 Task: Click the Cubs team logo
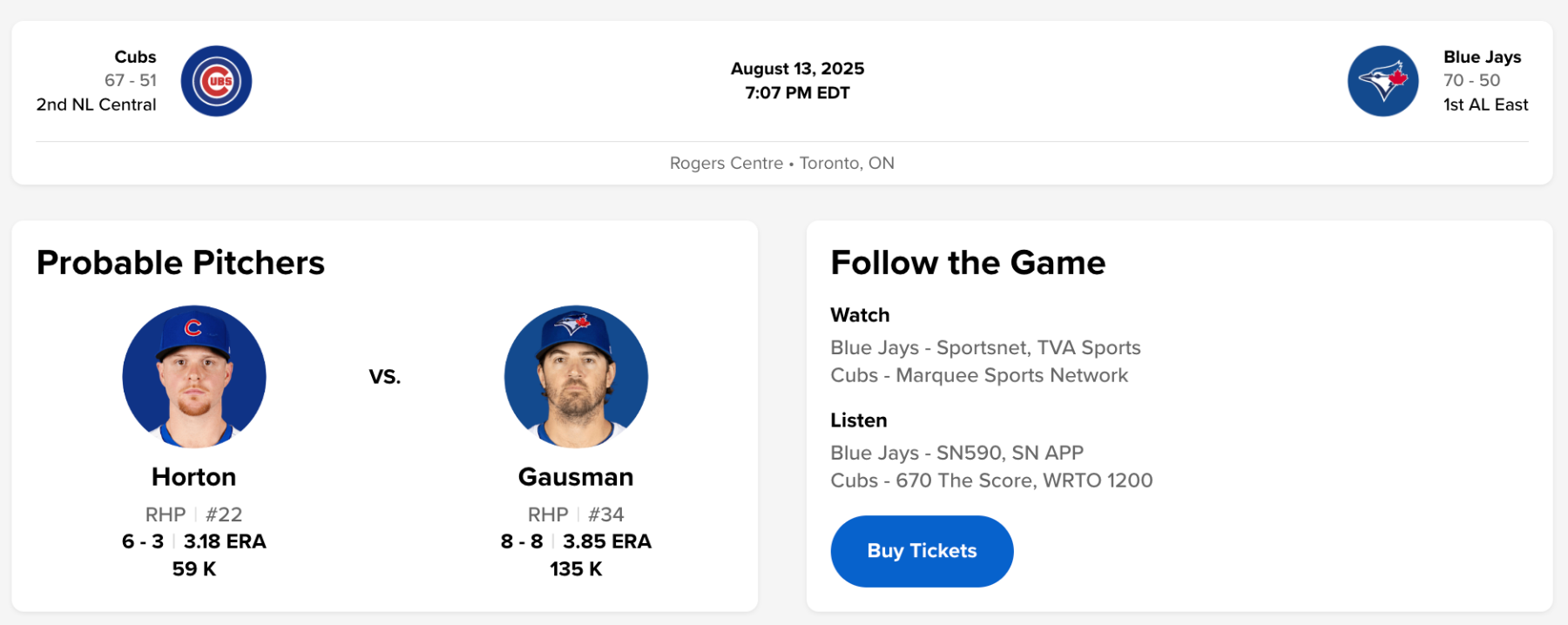click(x=216, y=81)
